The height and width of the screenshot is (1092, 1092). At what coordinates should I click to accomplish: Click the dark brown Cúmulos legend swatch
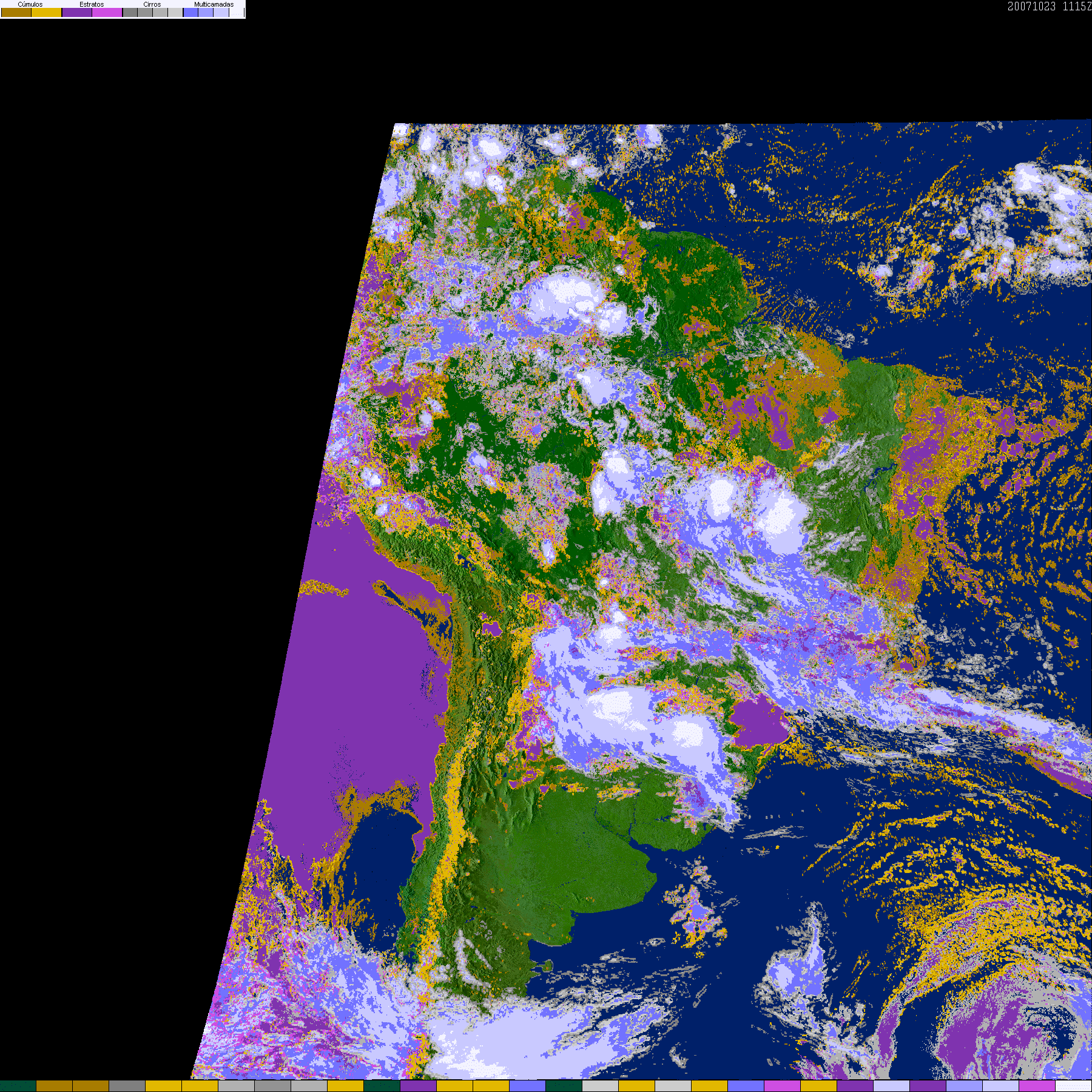16,12
